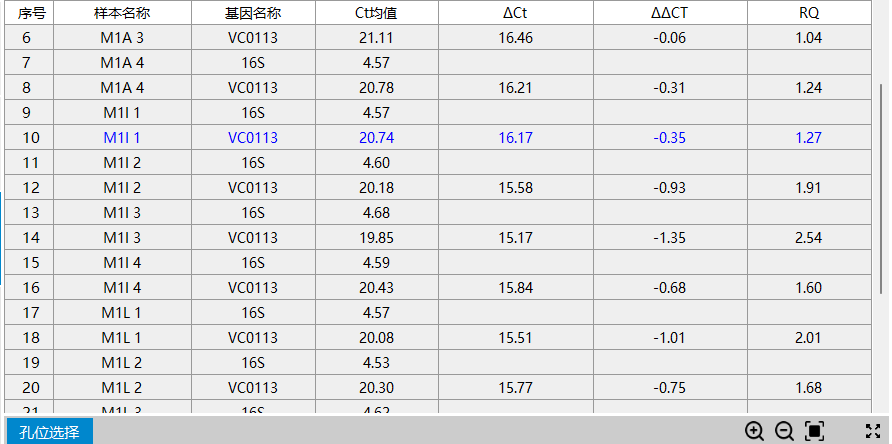The width and height of the screenshot is (892, 444).
Task: Click the Ct均值 column header
Action: (376, 13)
